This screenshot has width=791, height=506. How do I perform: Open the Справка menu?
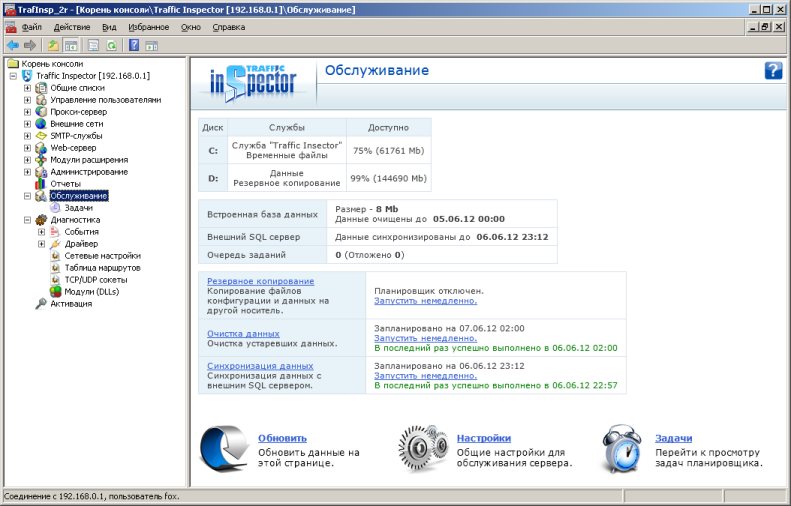(229, 27)
